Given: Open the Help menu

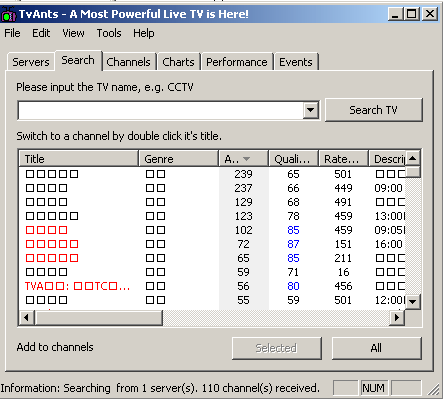Looking at the screenshot, I should pyautogui.click(x=144, y=33).
